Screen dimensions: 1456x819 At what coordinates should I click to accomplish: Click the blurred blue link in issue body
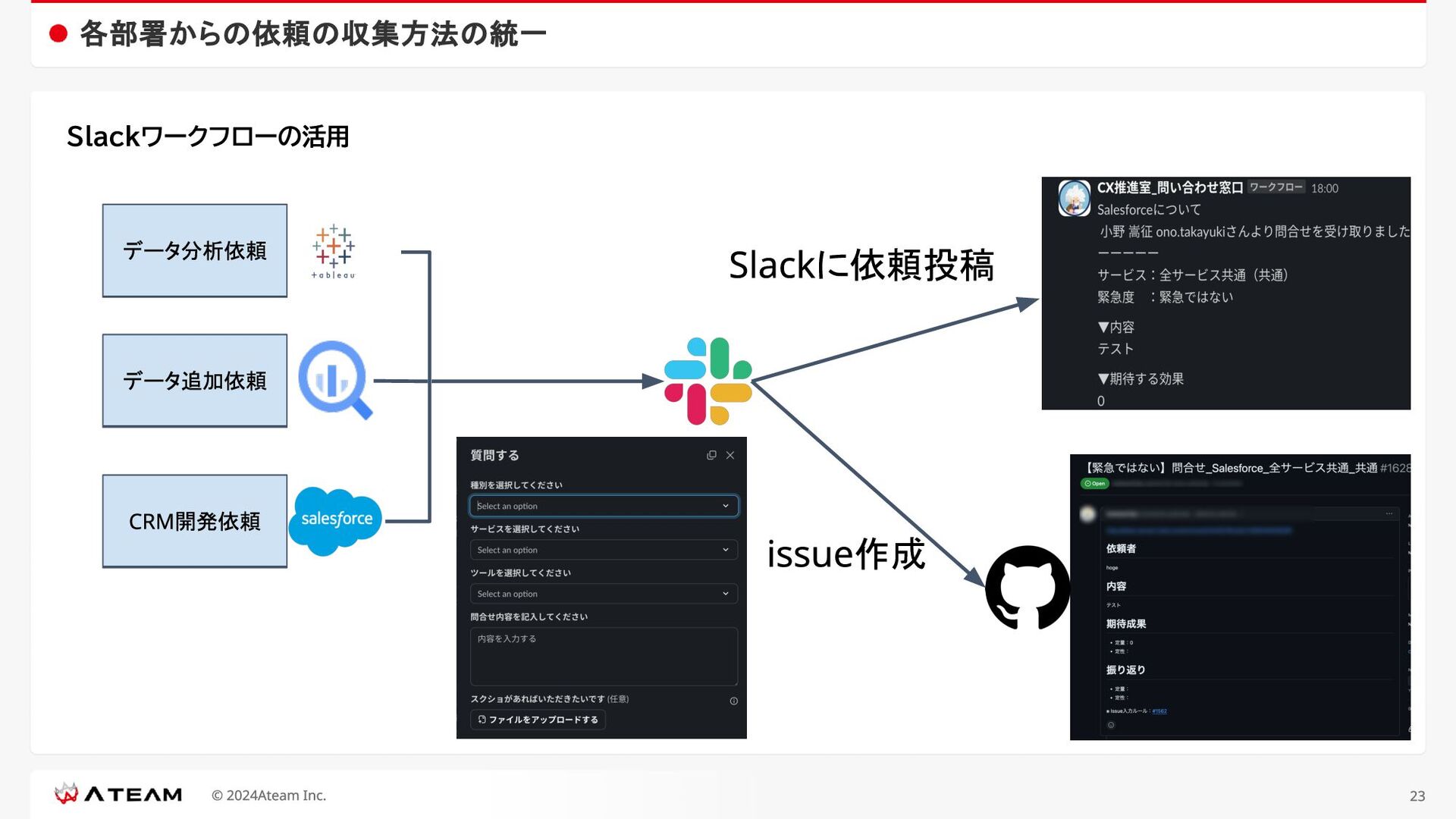point(1198,530)
